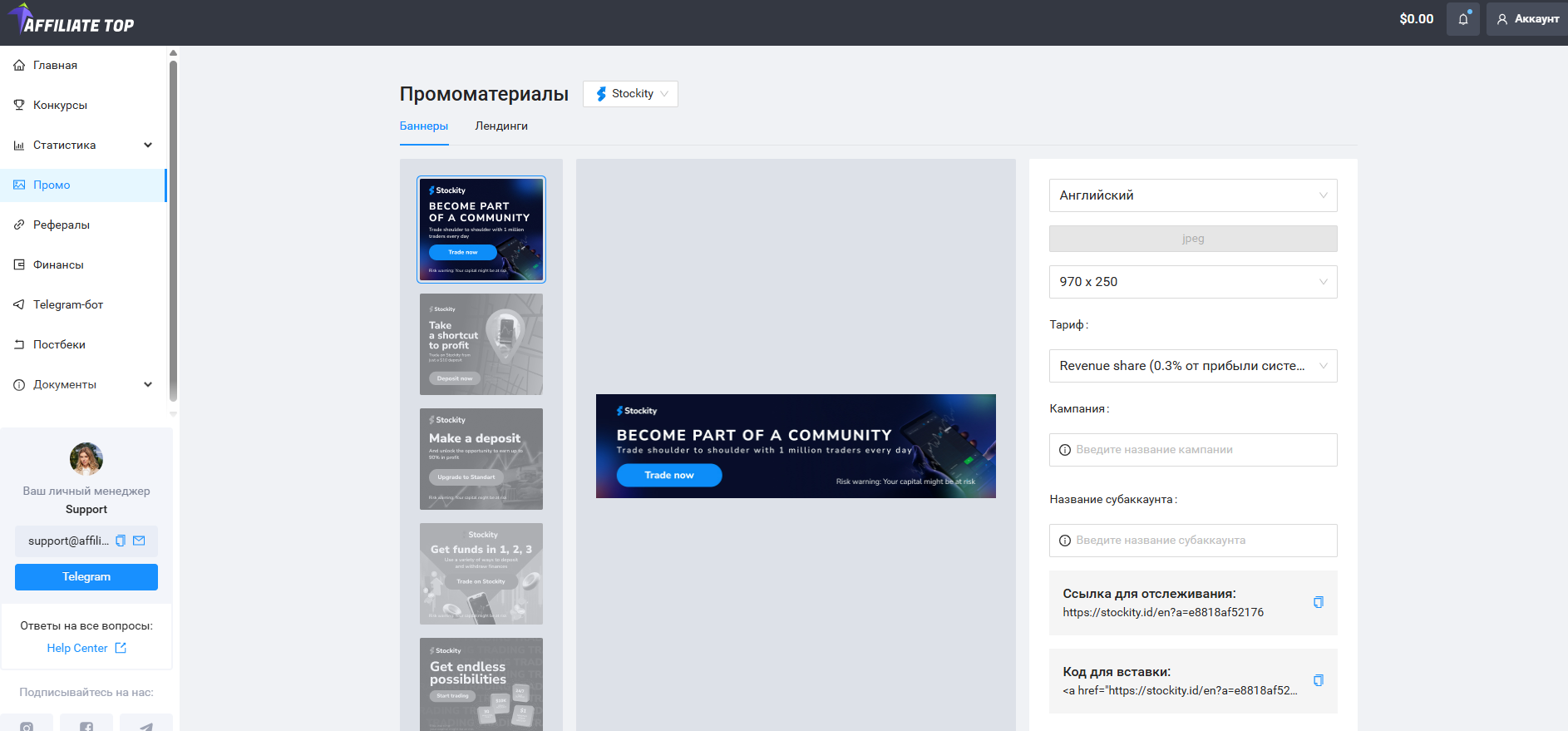This screenshot has height=731, width=1568.
Task: Open the 970 x 250 size dropdown
Action: click(1193, 282)
